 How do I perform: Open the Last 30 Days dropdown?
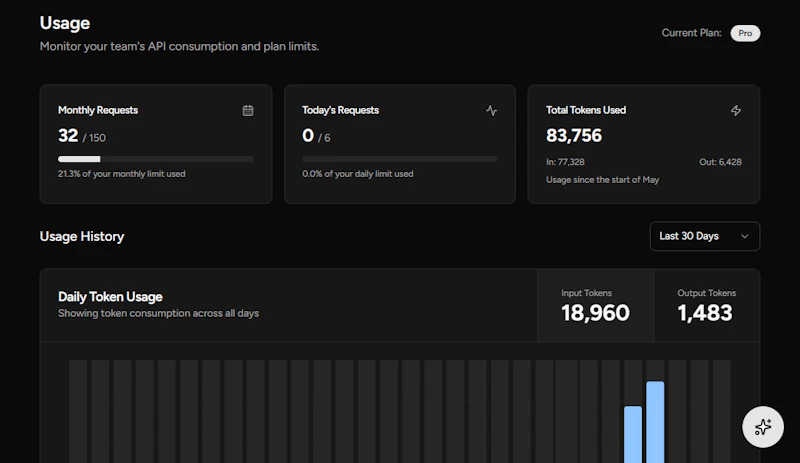[705, 236]
